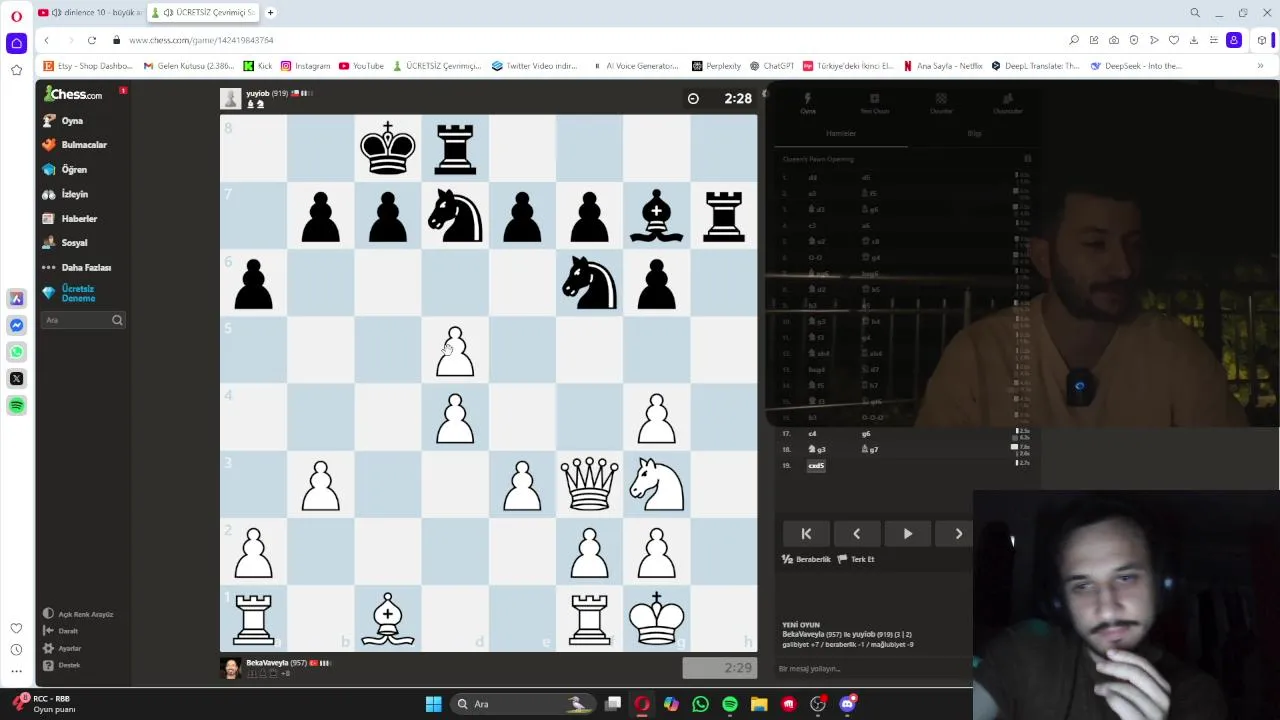Open Spotify from the Windows taskbar
Screen dimensions: 1280x720
click(x=730, y=704)
